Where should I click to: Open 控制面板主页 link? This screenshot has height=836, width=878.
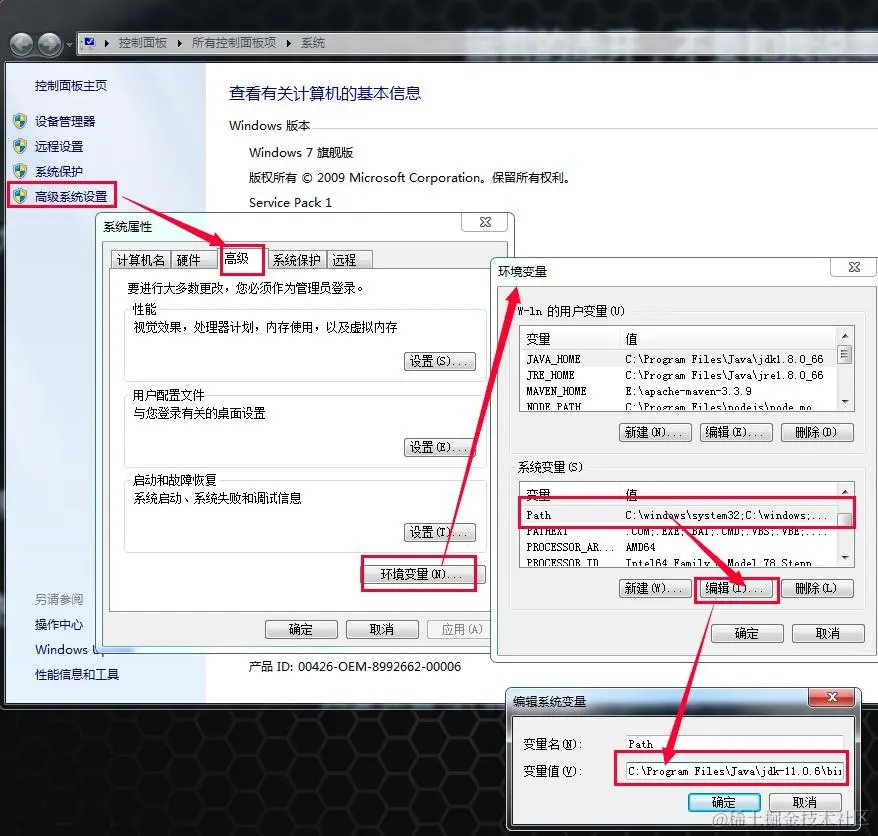pos(71,86)
